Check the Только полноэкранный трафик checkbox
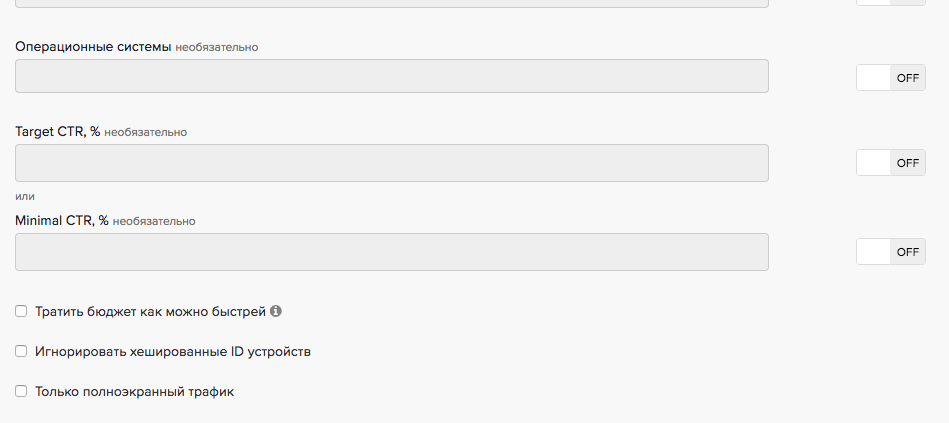 tap(21, 392)
